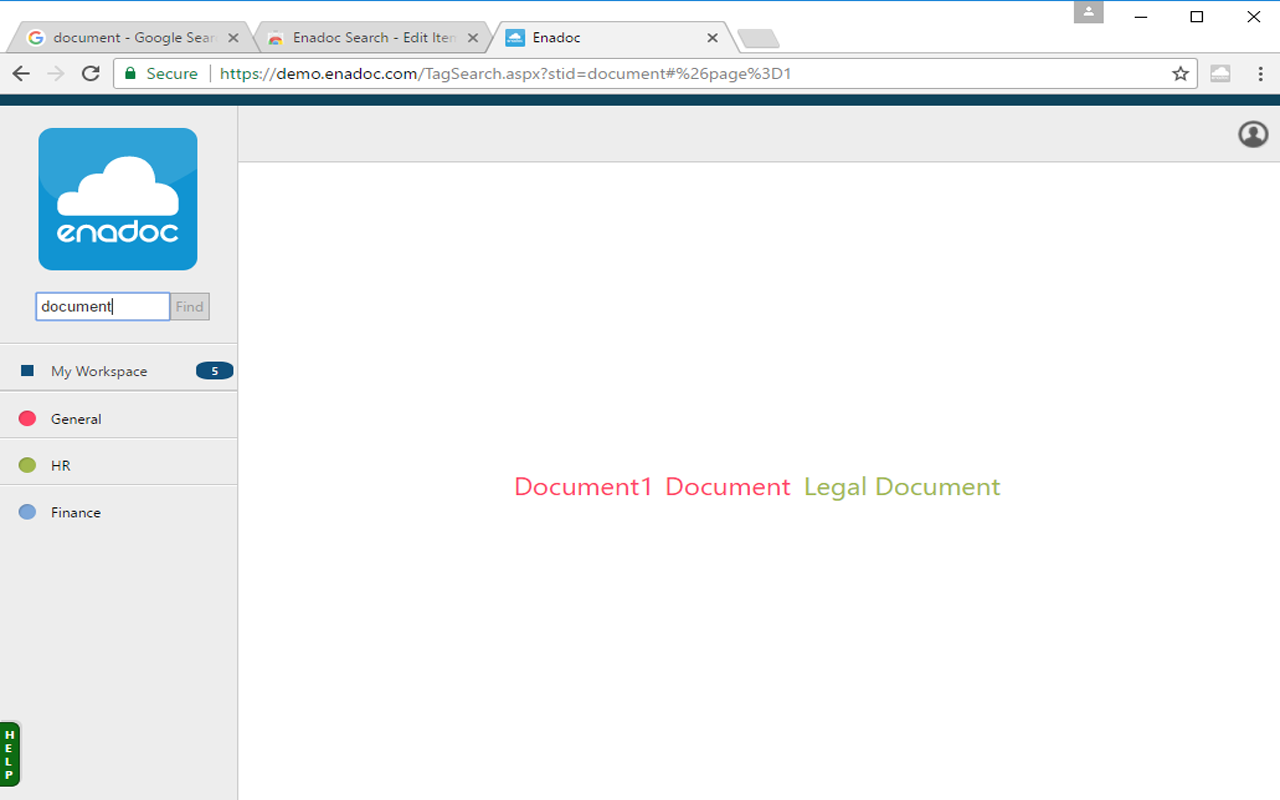
Task: Bookmark this page with the star
Action: click(1180, 73)
